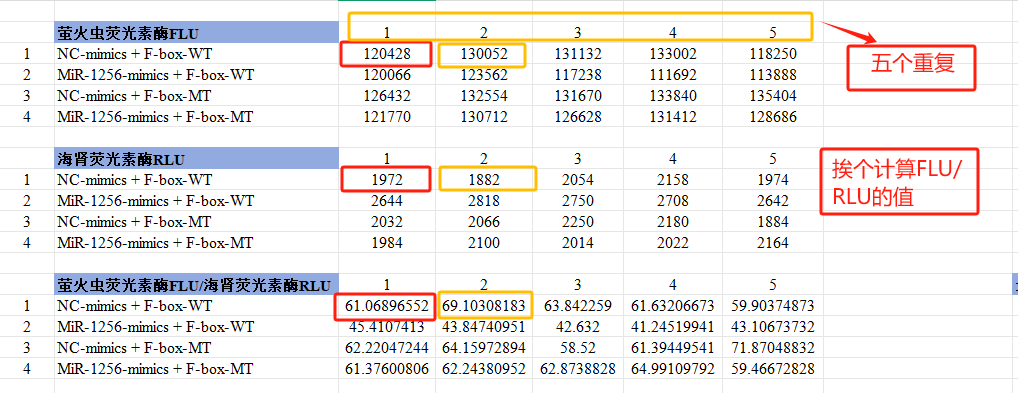Select the 海肾荧光素酶RLU table header cell
The image size is (1018, 393).
tap(196, 158)
